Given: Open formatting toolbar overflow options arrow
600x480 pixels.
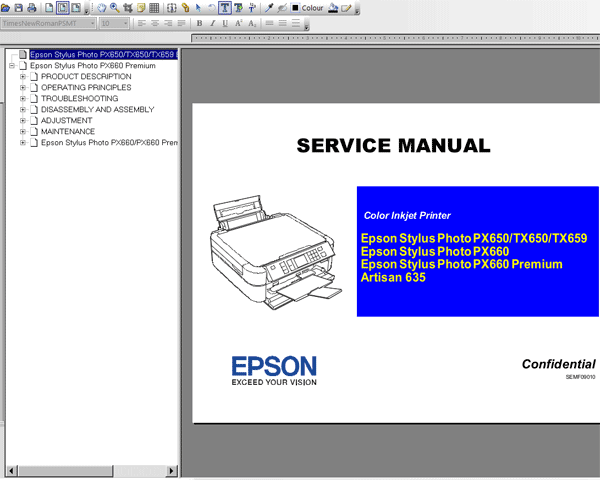Looking at the screenshot, I should tap(307, 26).
